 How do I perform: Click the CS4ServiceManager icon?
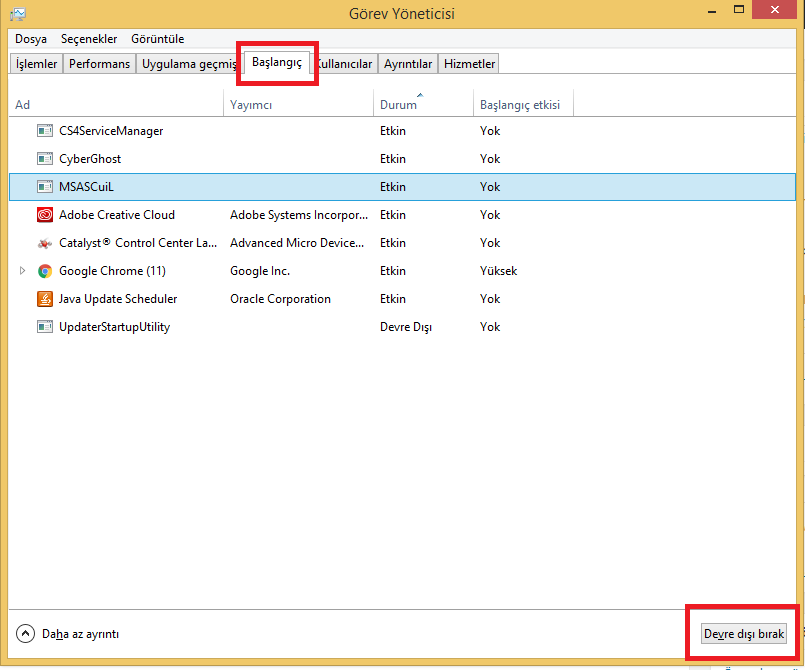tap(44, 130)
